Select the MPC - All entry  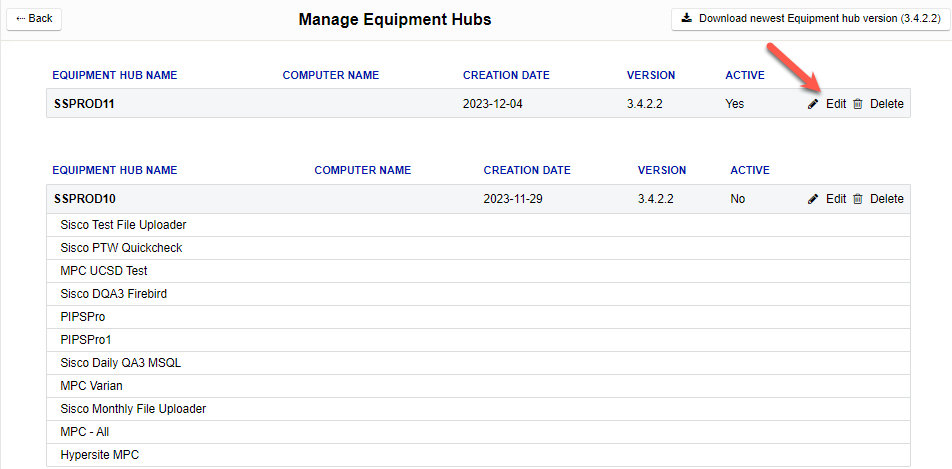pyautogui.click(x=86, y=432)
